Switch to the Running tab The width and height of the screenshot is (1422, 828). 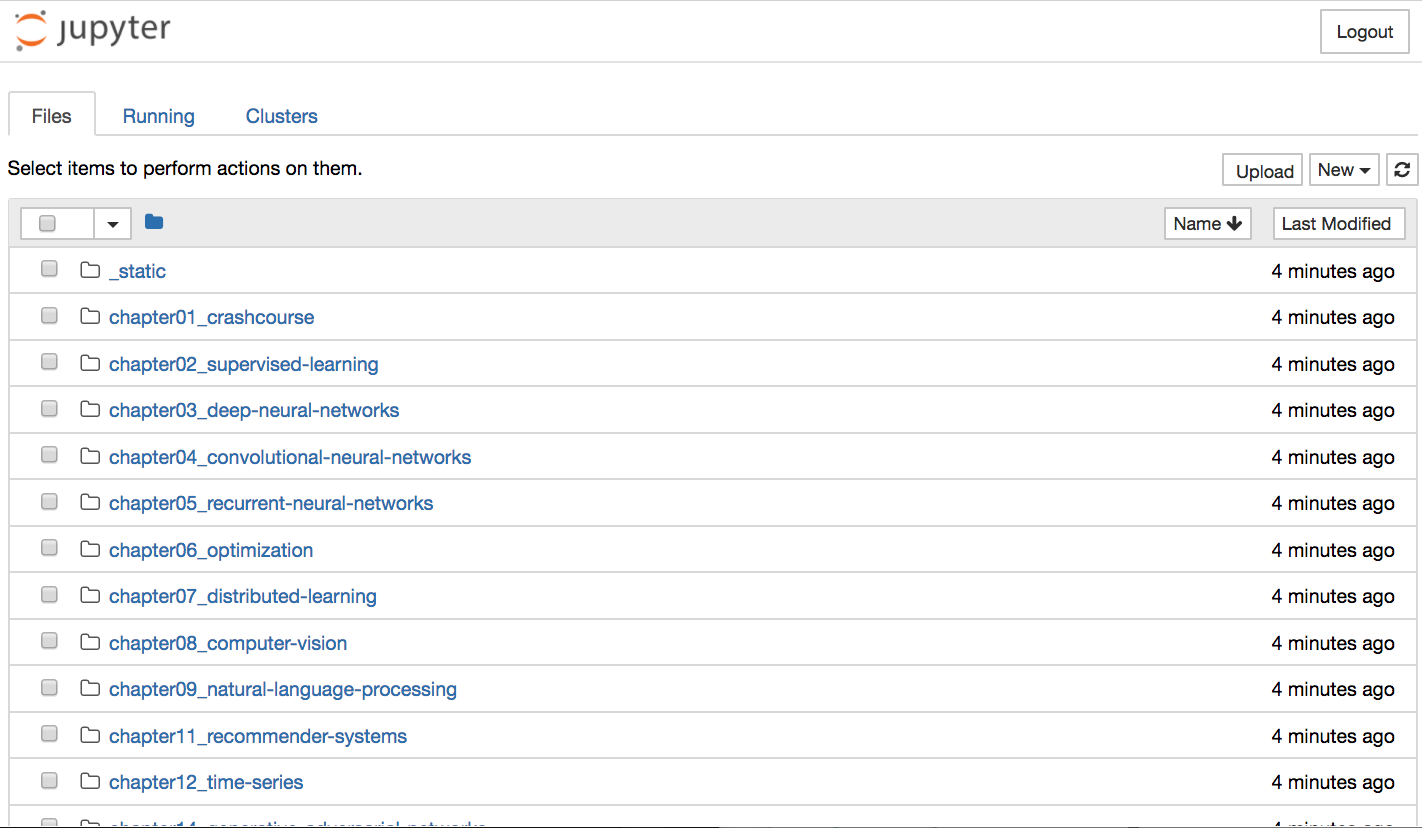[158, 116]
